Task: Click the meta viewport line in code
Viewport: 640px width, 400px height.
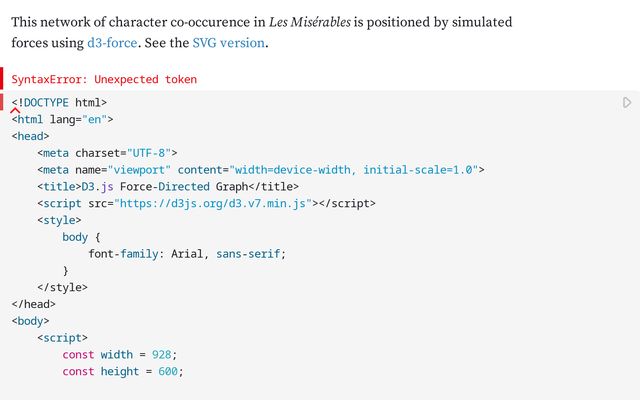Action: [x=260, y=170]
